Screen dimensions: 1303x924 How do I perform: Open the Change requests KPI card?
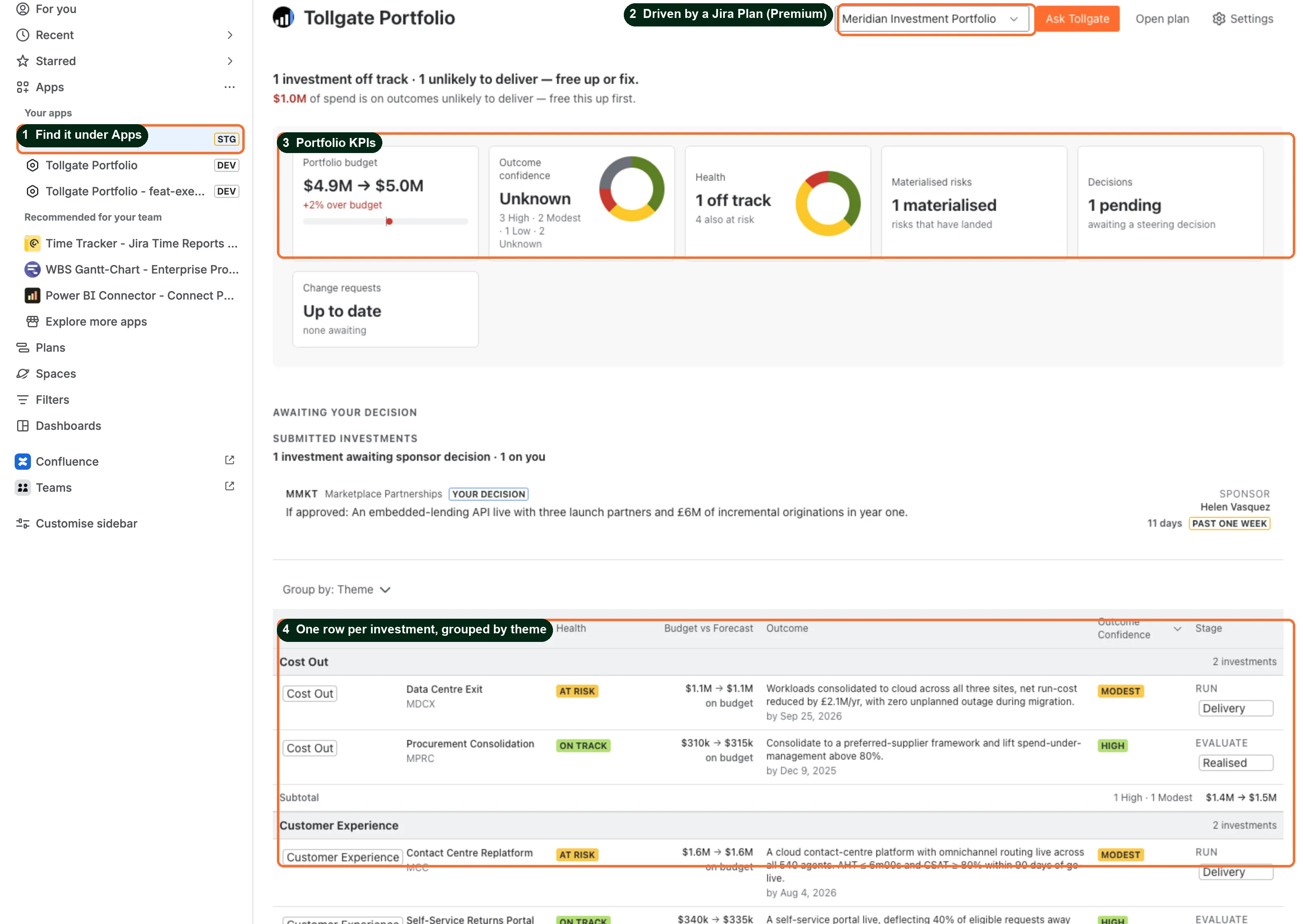tap(385, 309)
